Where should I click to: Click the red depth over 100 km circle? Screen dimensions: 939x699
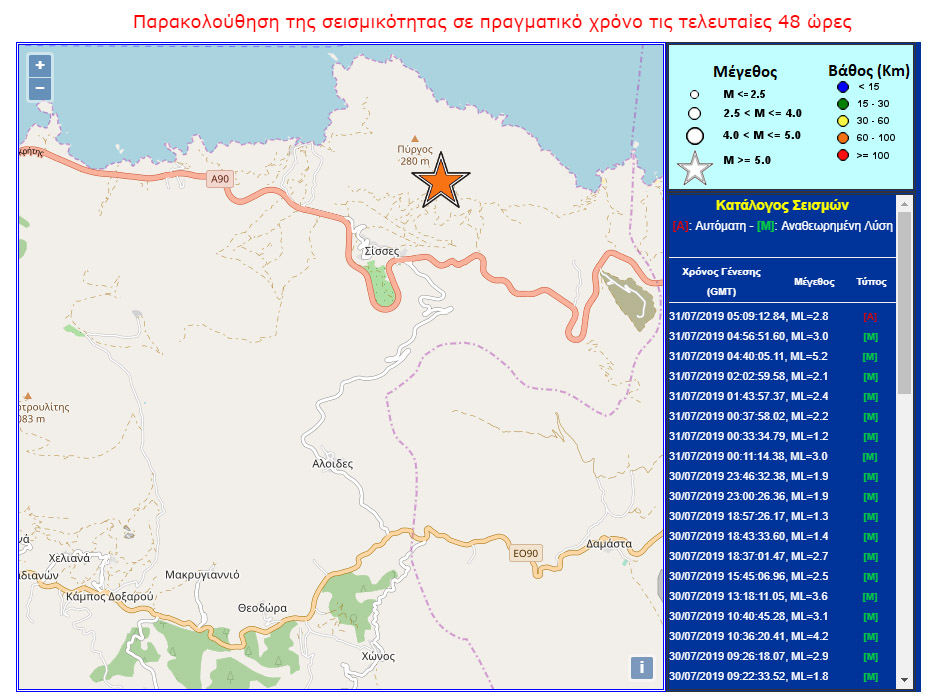(x=842, y=153)
